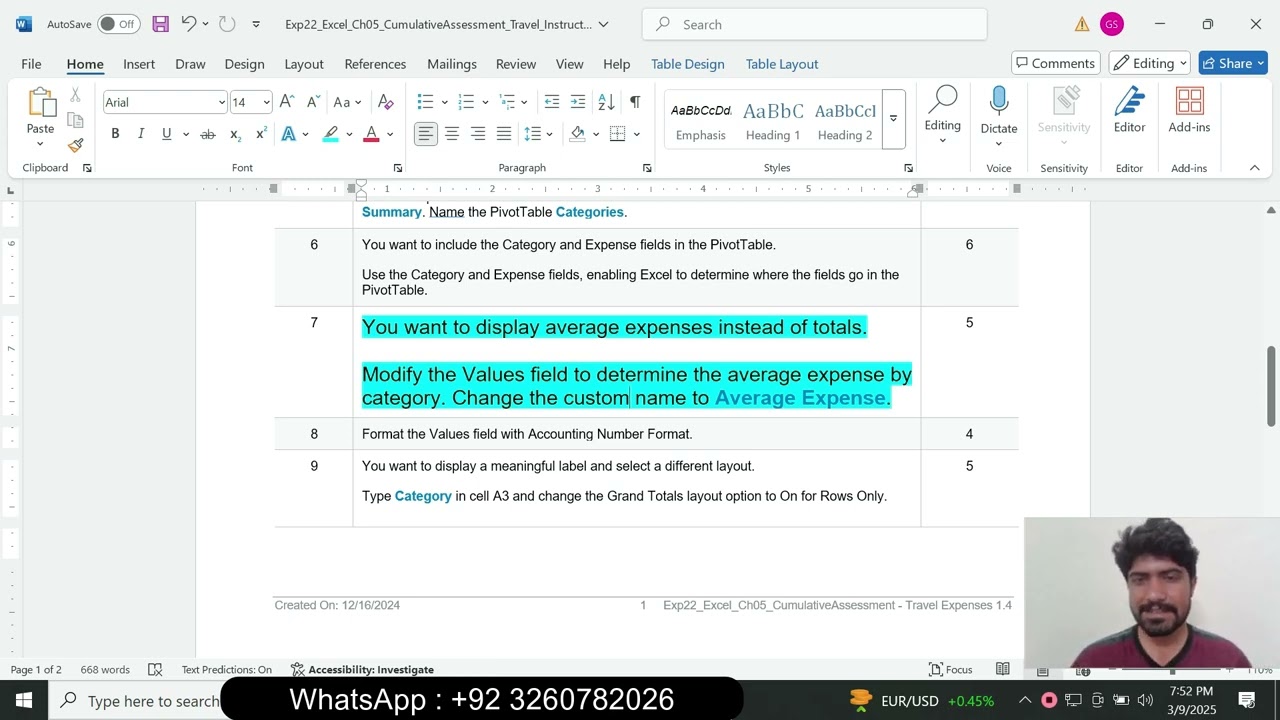Image resolution: width=1280 pixels, height=720 pixels.
Task: Click the Search box in title bar
Action: tap(815, 24)
